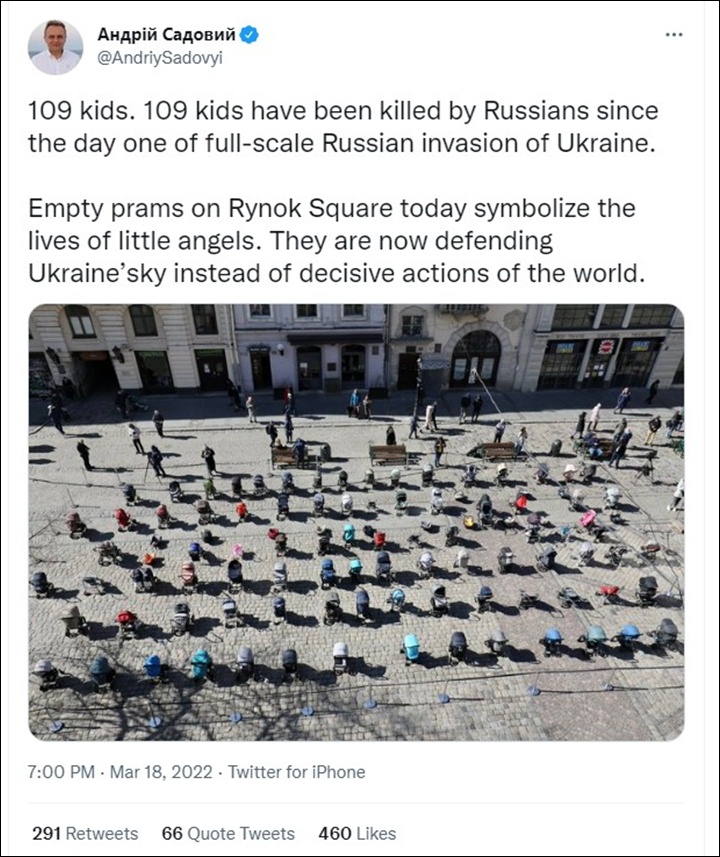Click the number 460 in tweet stats
The width and height of the screenshot is (720, 857).
335,833
